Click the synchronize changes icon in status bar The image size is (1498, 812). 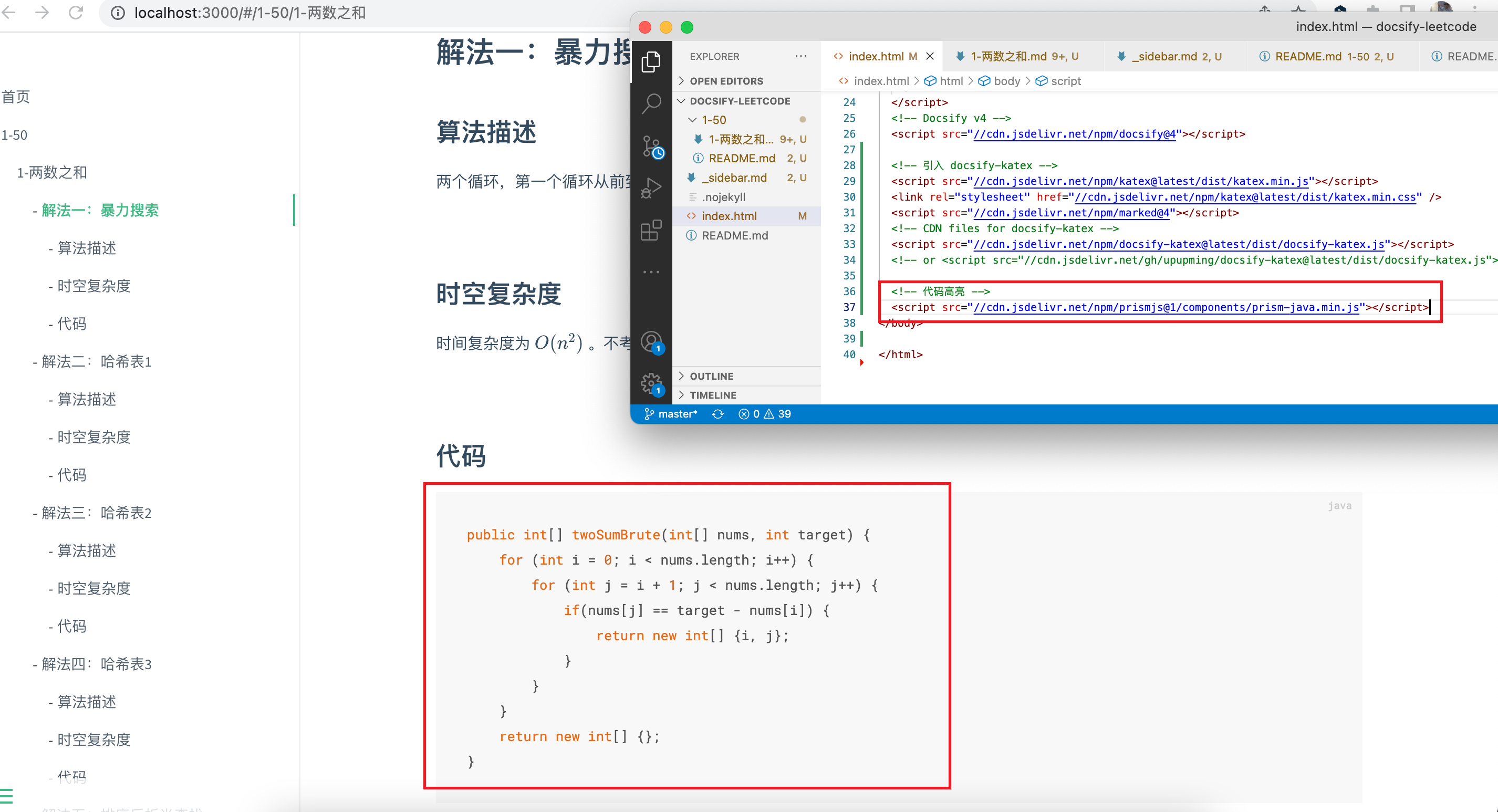[717, 413]
